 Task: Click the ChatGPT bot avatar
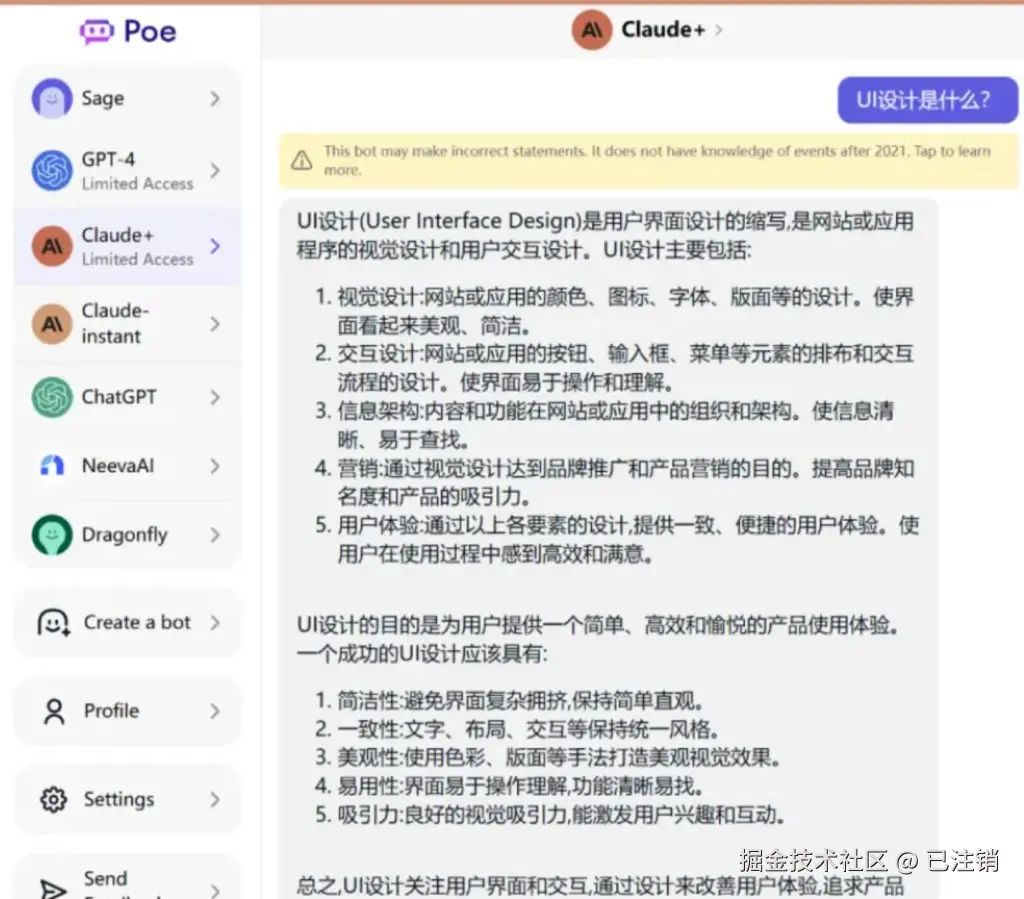pos(52,397)
